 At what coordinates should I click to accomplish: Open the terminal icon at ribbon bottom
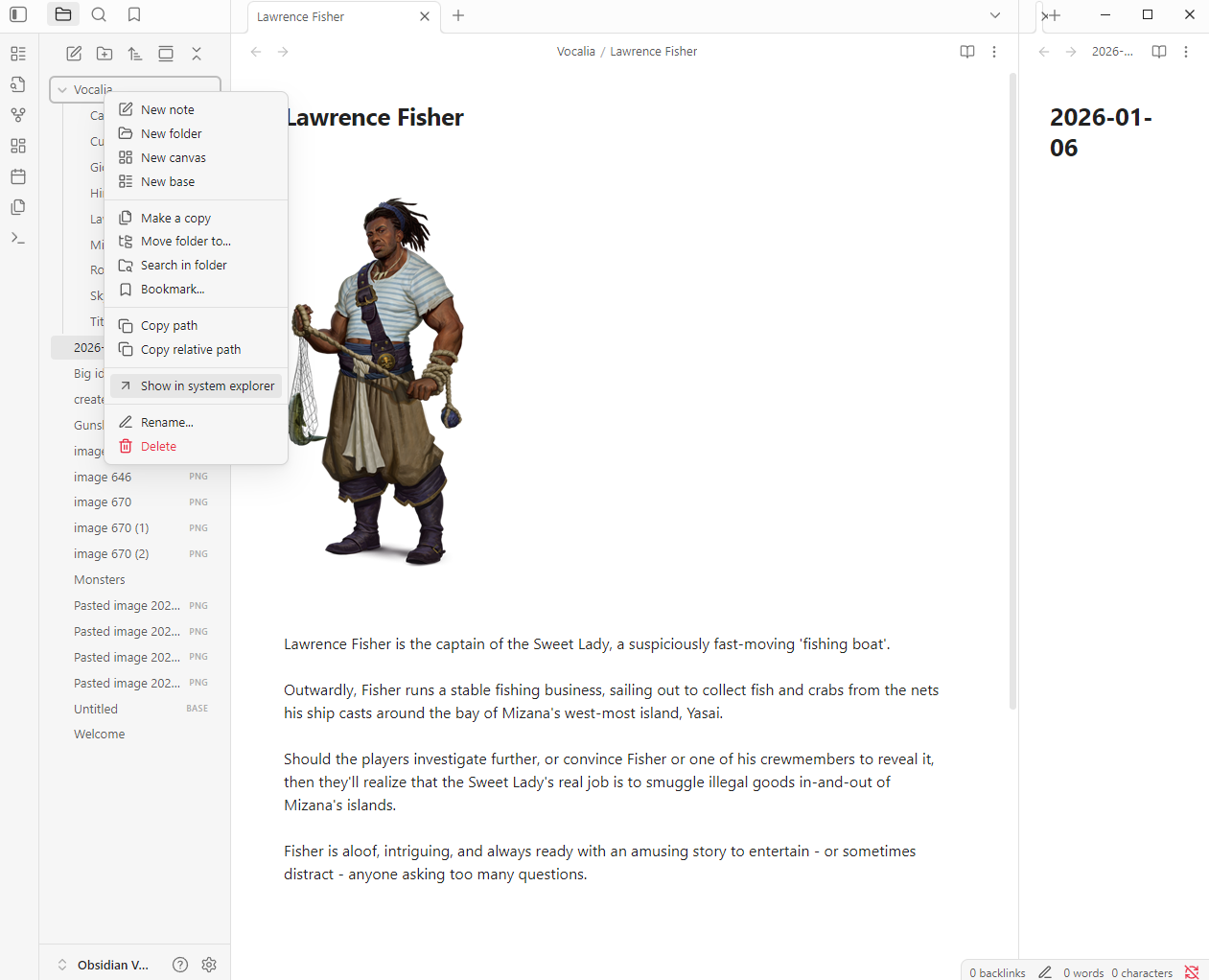click(17, 237)
